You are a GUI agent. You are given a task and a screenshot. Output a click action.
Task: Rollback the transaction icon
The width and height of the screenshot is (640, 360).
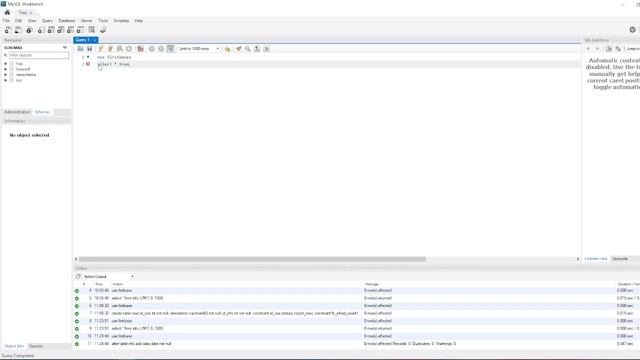point(161,49)
